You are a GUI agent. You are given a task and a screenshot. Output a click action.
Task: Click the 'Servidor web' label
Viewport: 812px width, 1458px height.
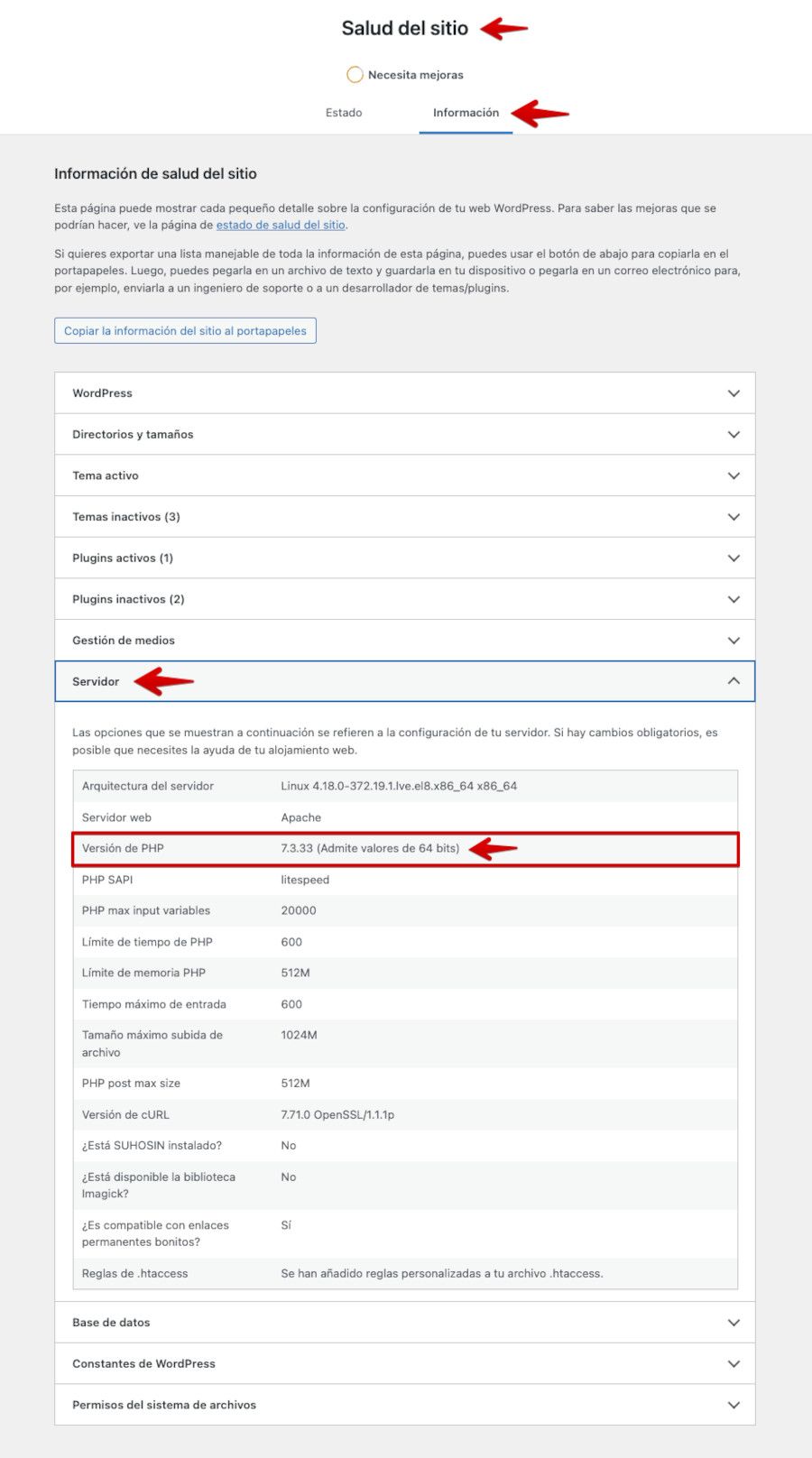coord(116,817)
